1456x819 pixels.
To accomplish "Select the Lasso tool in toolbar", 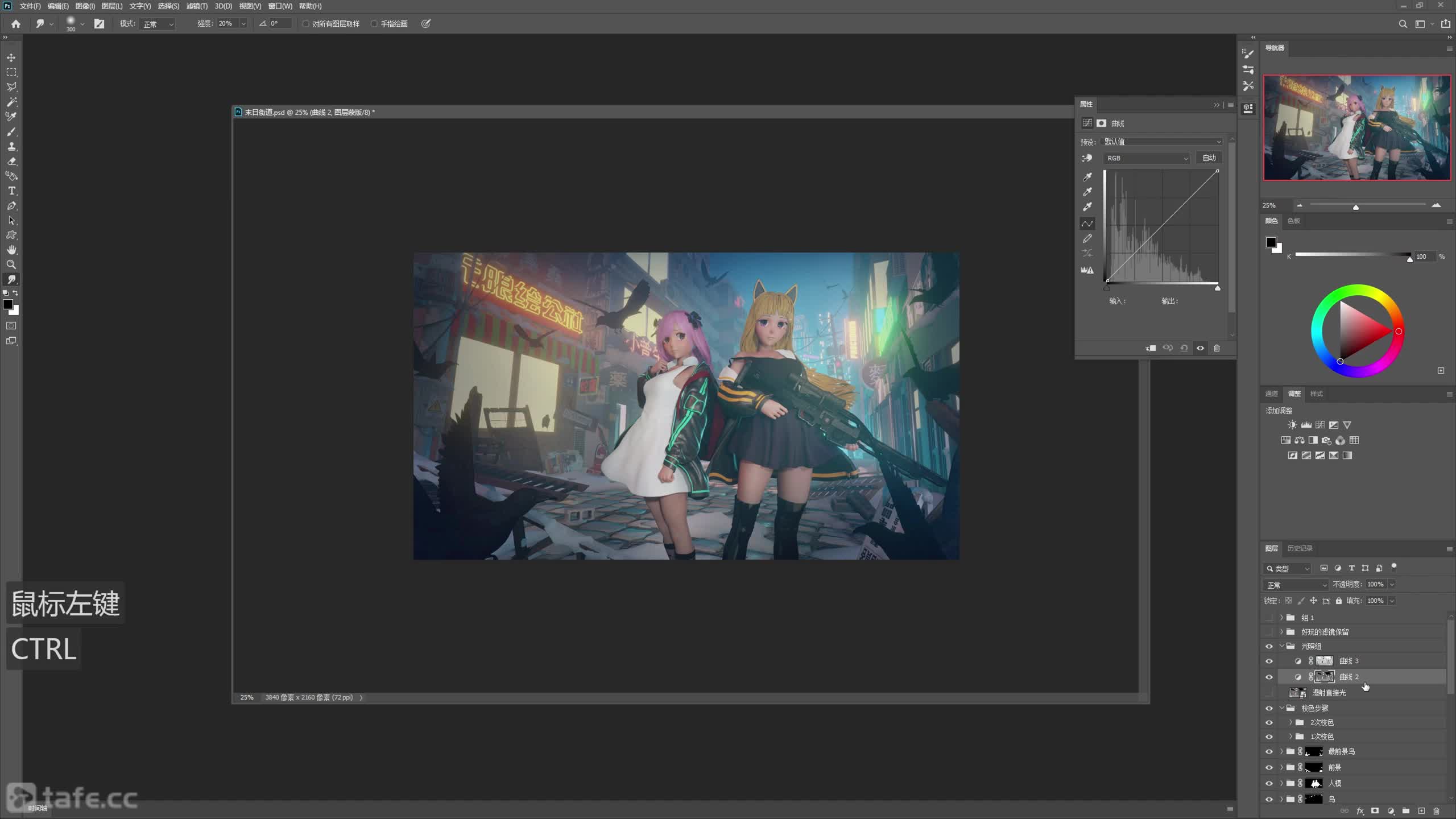I will [x=11, y=87].
